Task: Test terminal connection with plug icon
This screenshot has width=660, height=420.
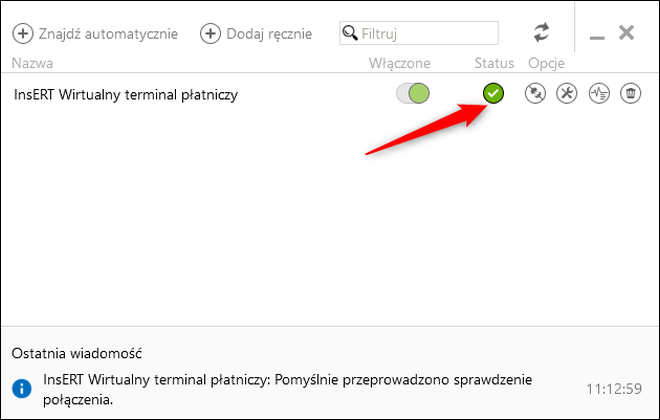Action: tap(536, 94)
